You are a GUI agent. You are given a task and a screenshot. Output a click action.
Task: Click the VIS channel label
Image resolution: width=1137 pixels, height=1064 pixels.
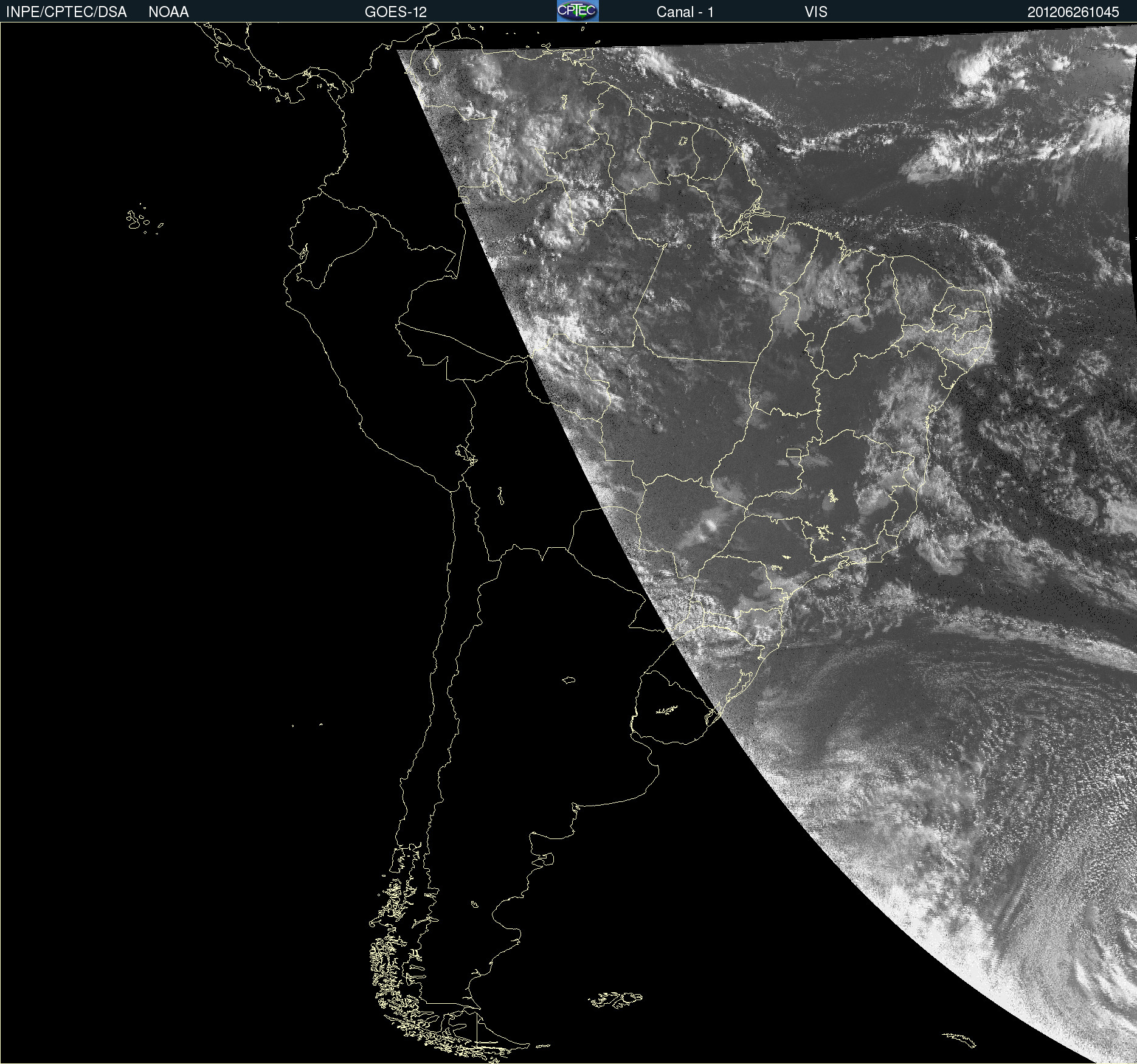[x=816, y=12]
